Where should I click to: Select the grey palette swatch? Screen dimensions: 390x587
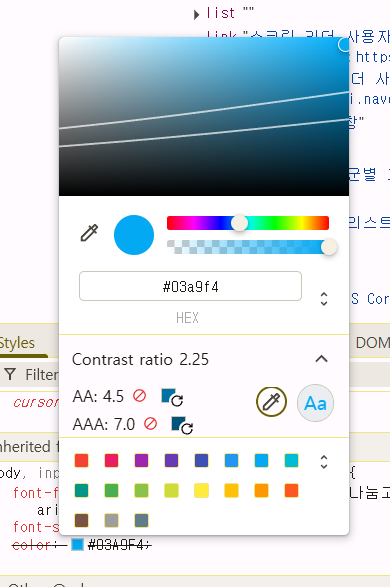pos(112,520)
